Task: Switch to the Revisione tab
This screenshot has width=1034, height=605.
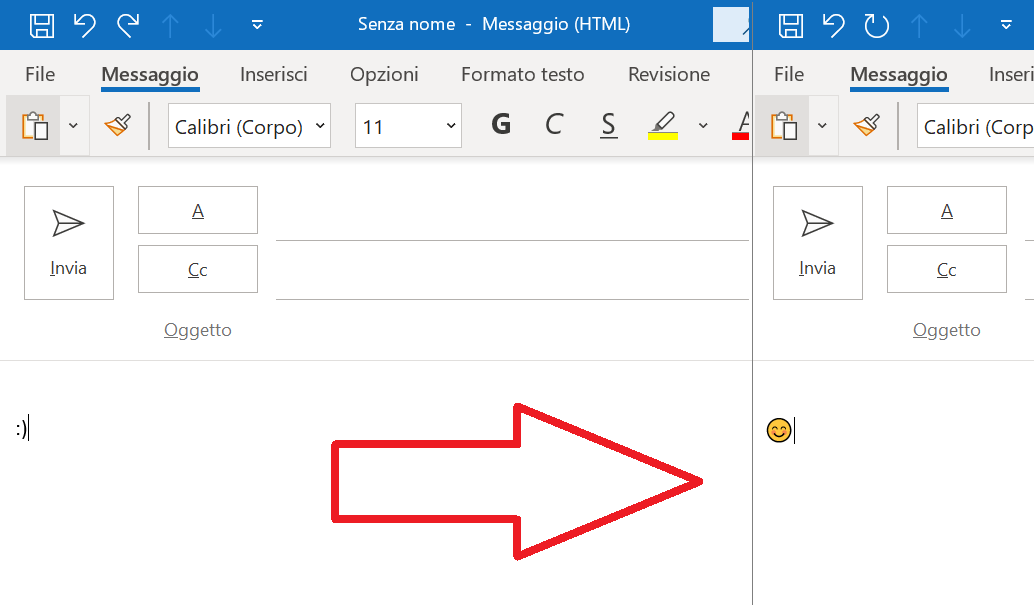Action: (669, 75)
